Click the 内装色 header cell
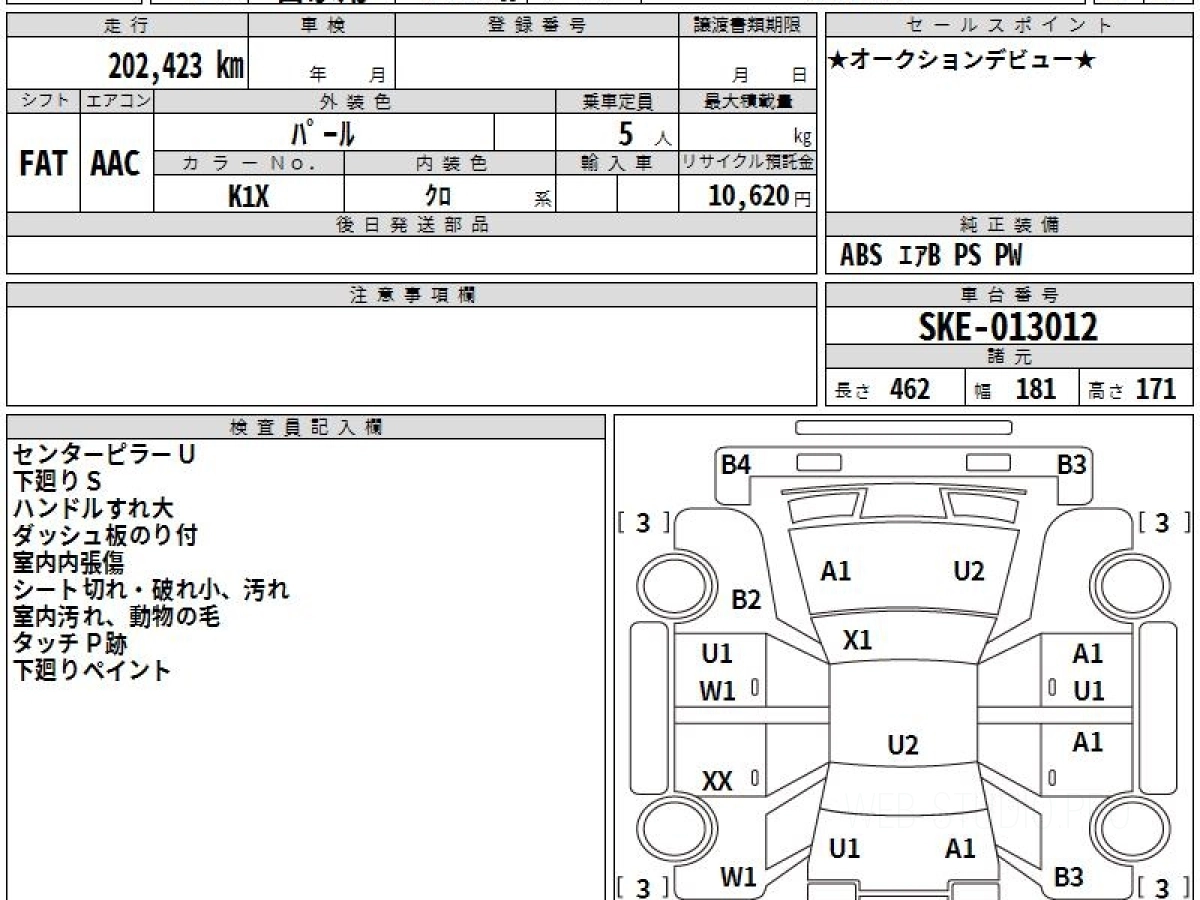This screenshot has width=1200, height=900. (x=450, y=163)
